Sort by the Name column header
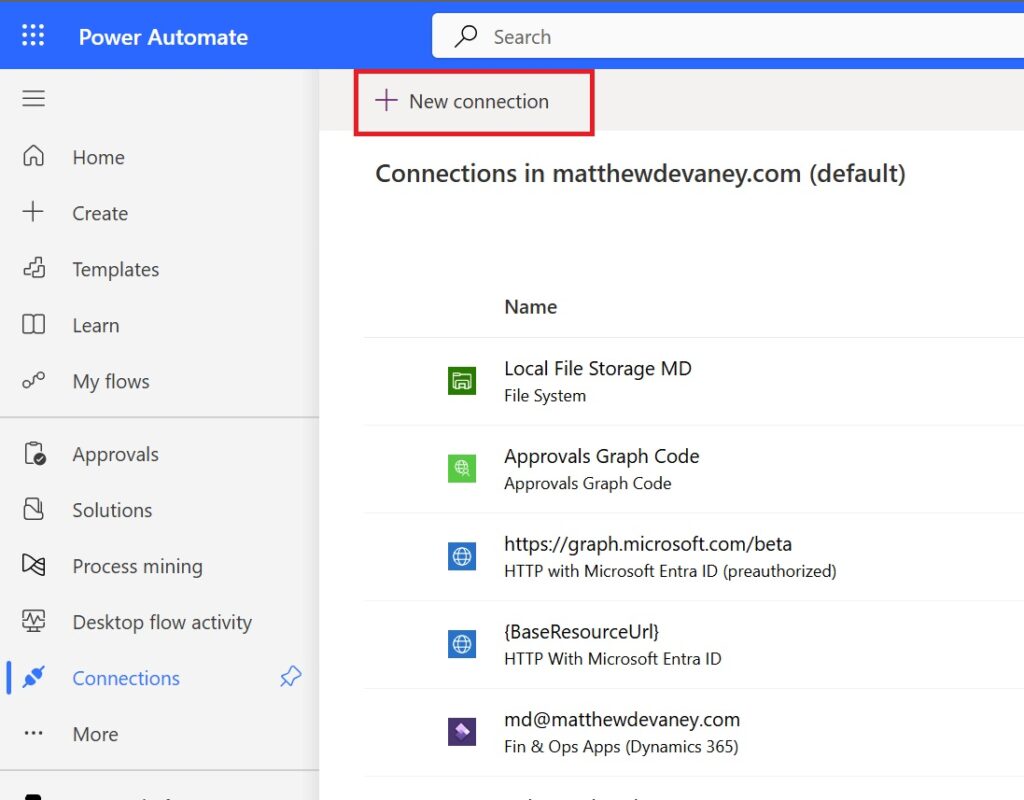The image size is (1024, 800). [x=531, y=306]
